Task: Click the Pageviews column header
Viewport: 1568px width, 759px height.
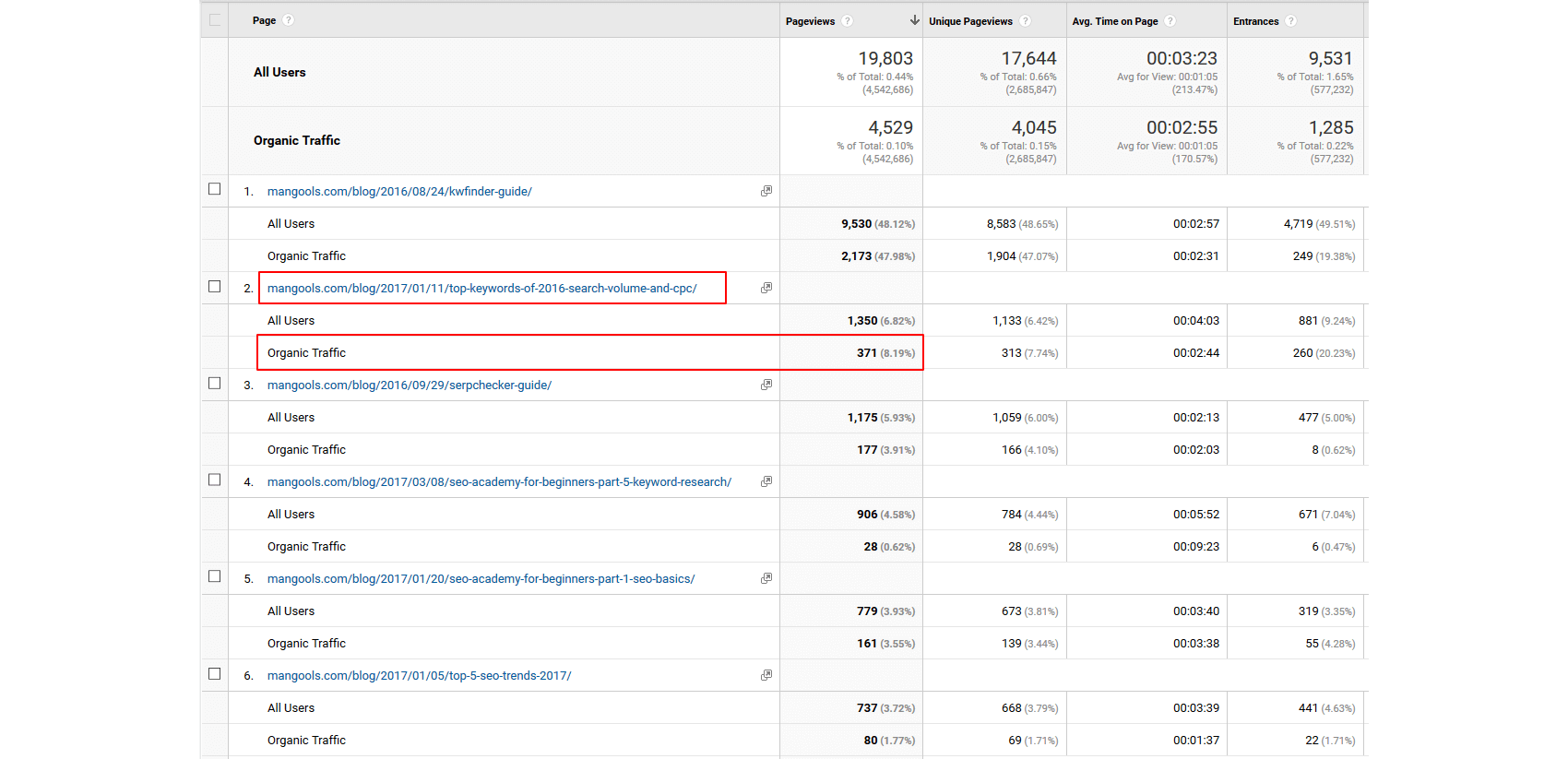Action: (x=810, y=21)
